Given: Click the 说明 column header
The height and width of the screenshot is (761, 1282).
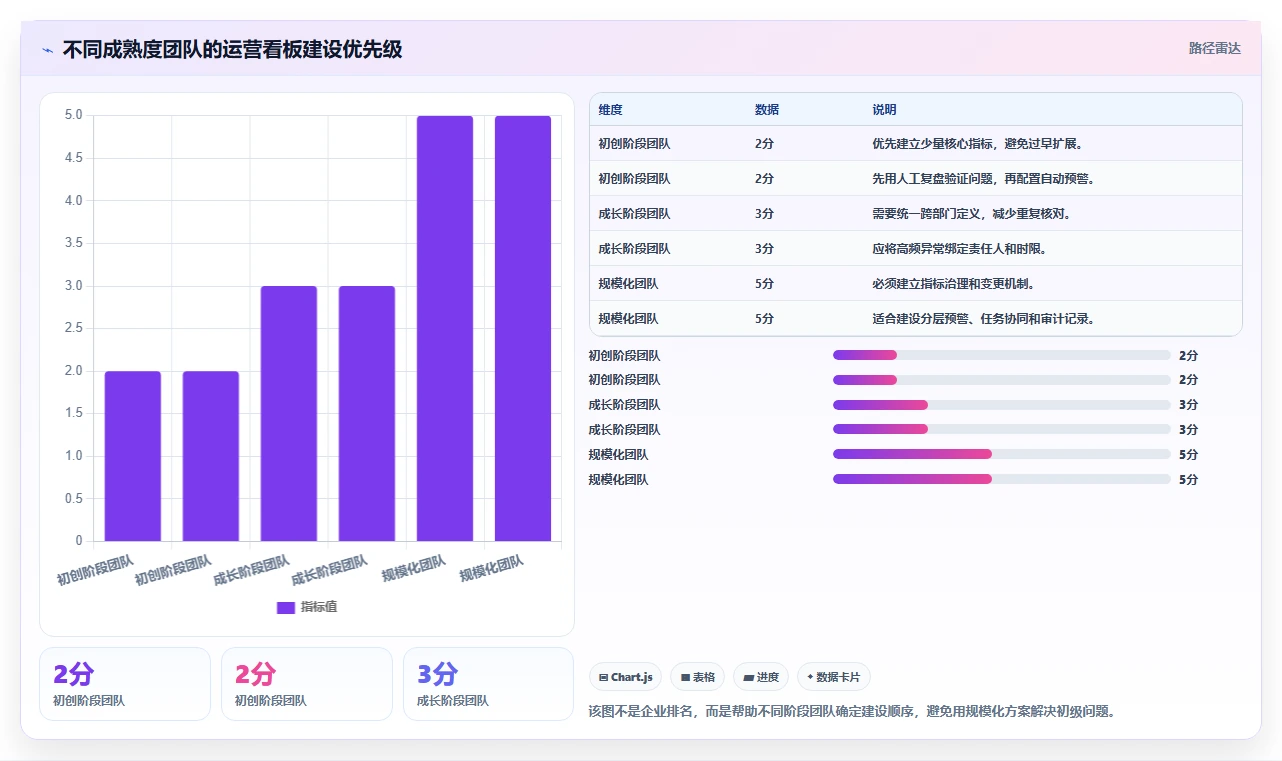Looking at the screenshot, I should pyautogui.click(x=884, y=110).
